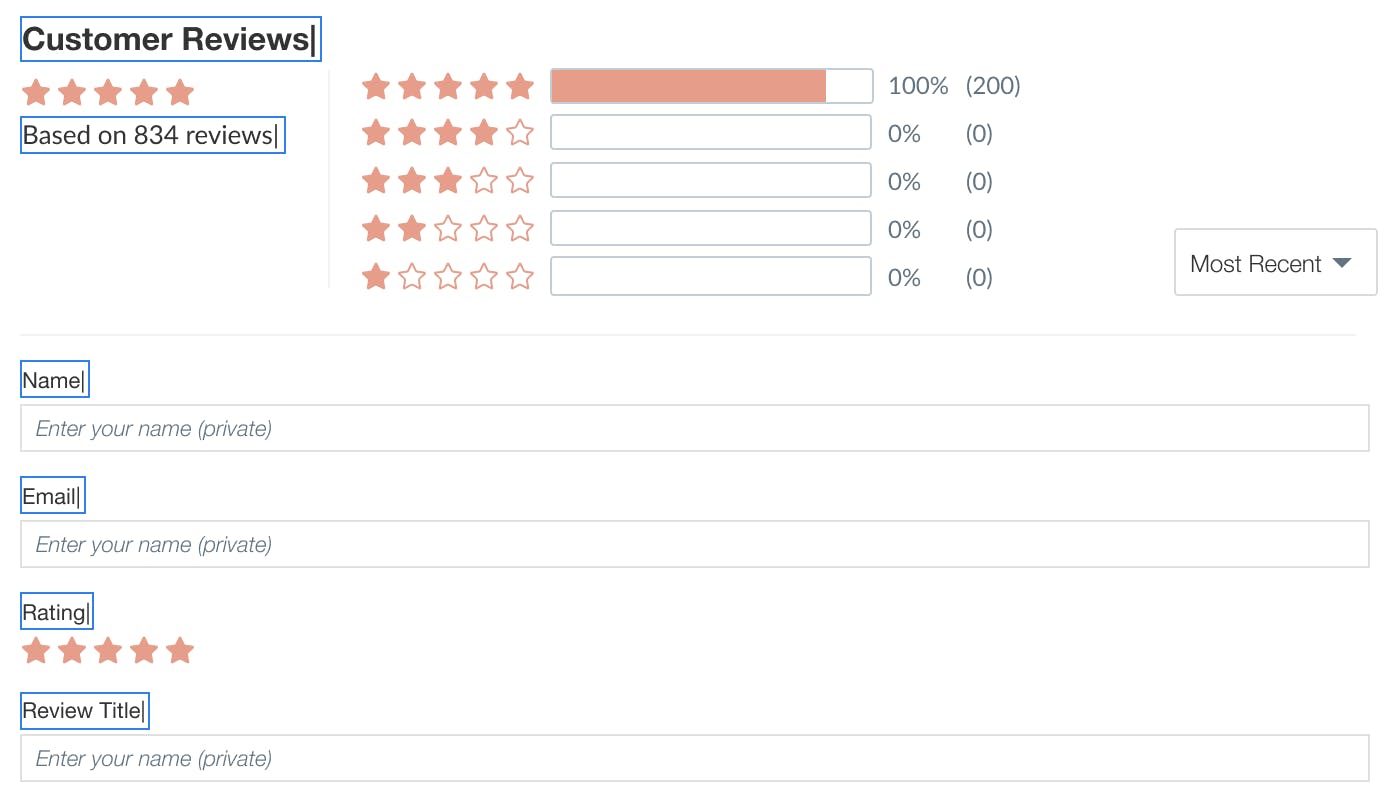Filter by the two-star rating row

click(x=677, y=229)
